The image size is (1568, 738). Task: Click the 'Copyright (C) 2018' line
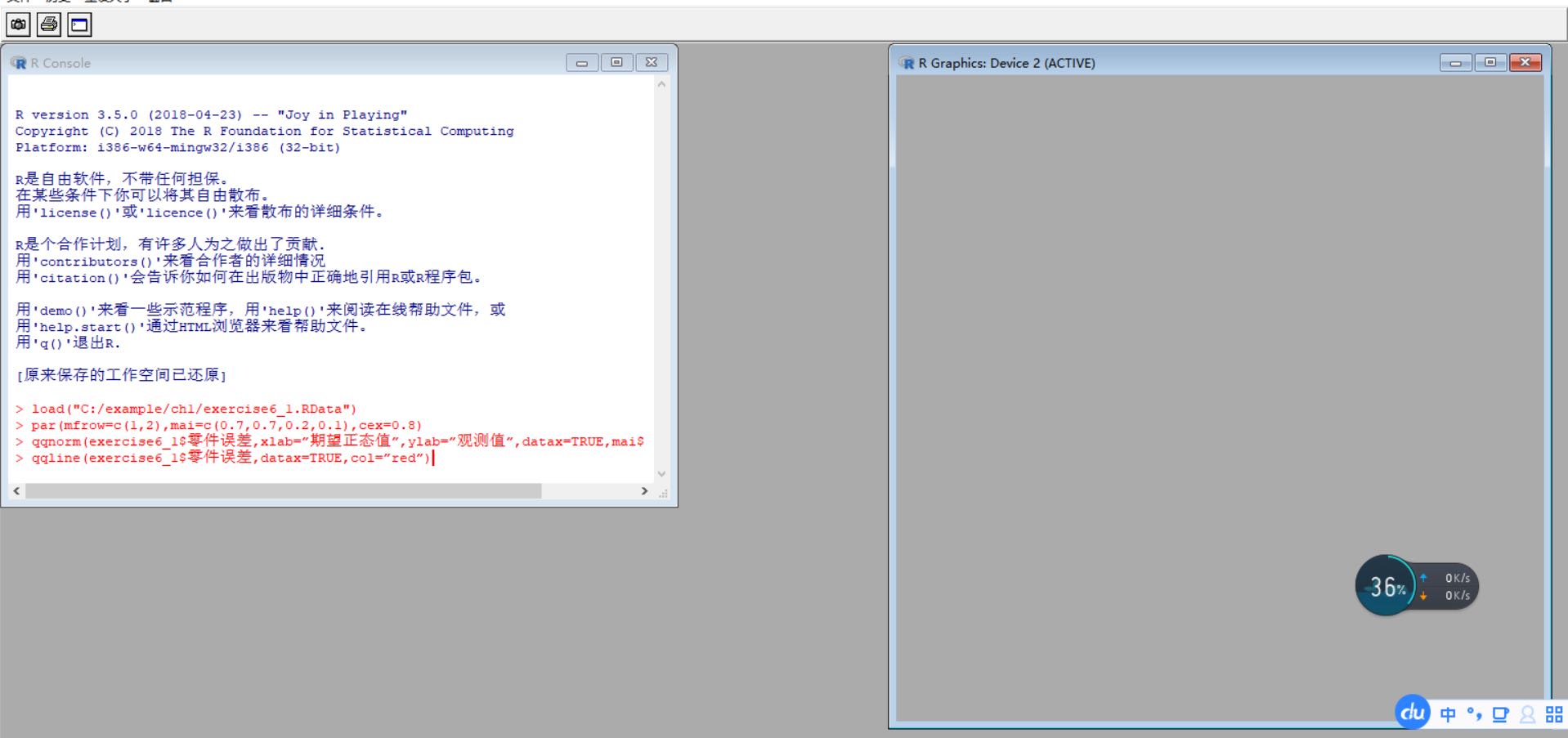[265, 131]
